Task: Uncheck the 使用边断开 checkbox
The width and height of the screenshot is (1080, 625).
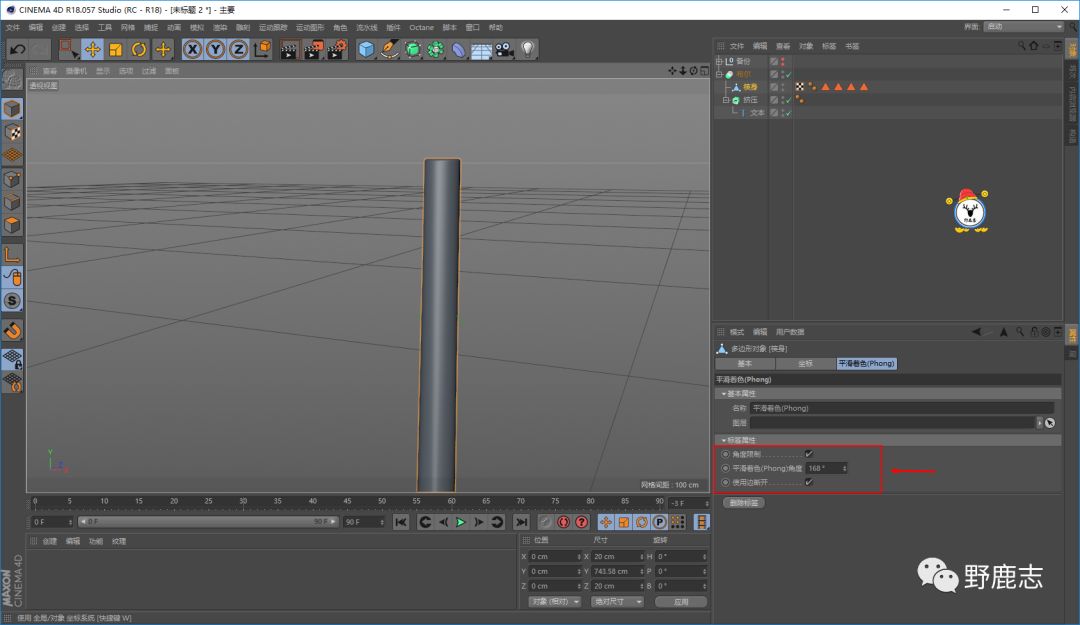Action: [808, 482]
